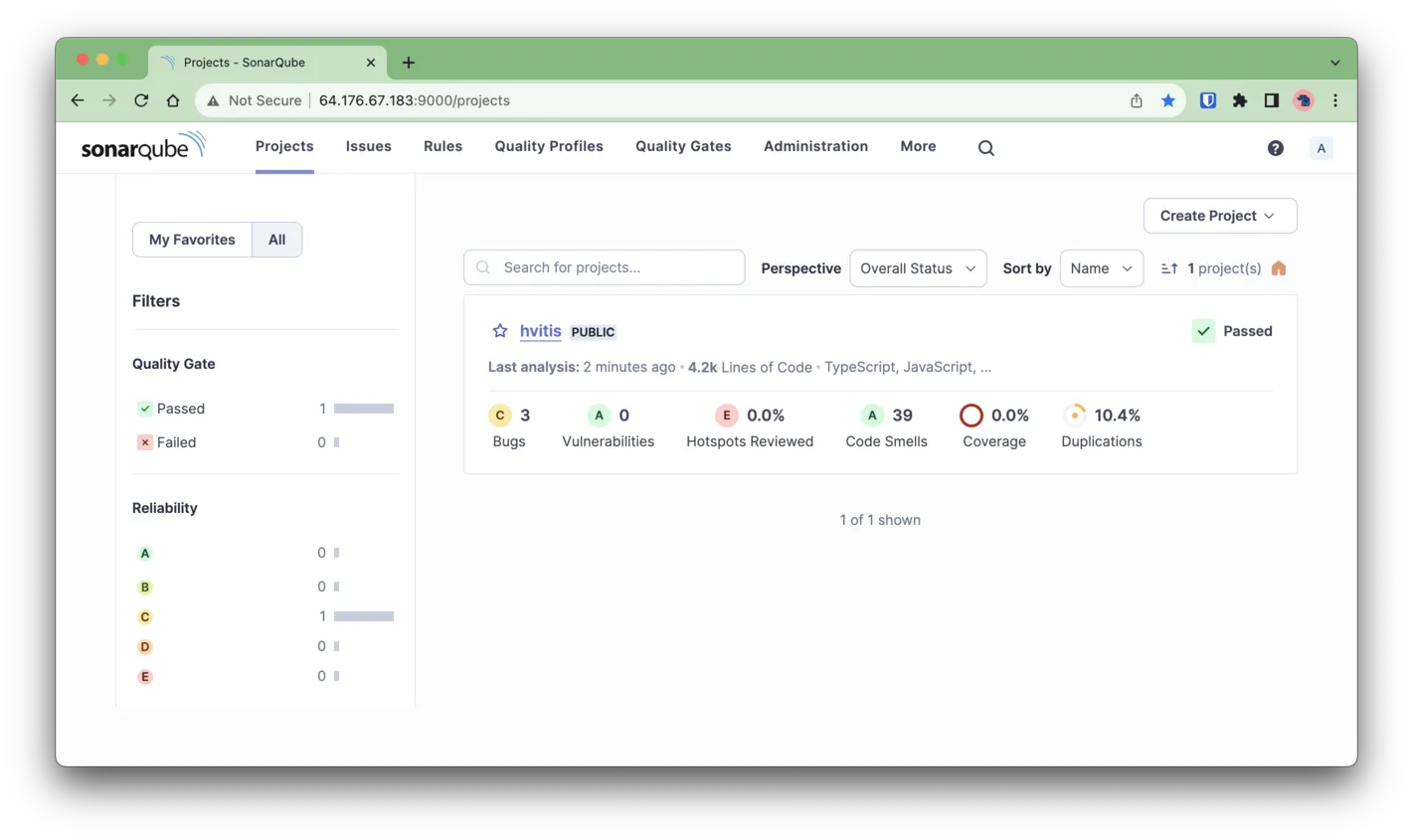Open the Quality Gates tab

point(683,146)
